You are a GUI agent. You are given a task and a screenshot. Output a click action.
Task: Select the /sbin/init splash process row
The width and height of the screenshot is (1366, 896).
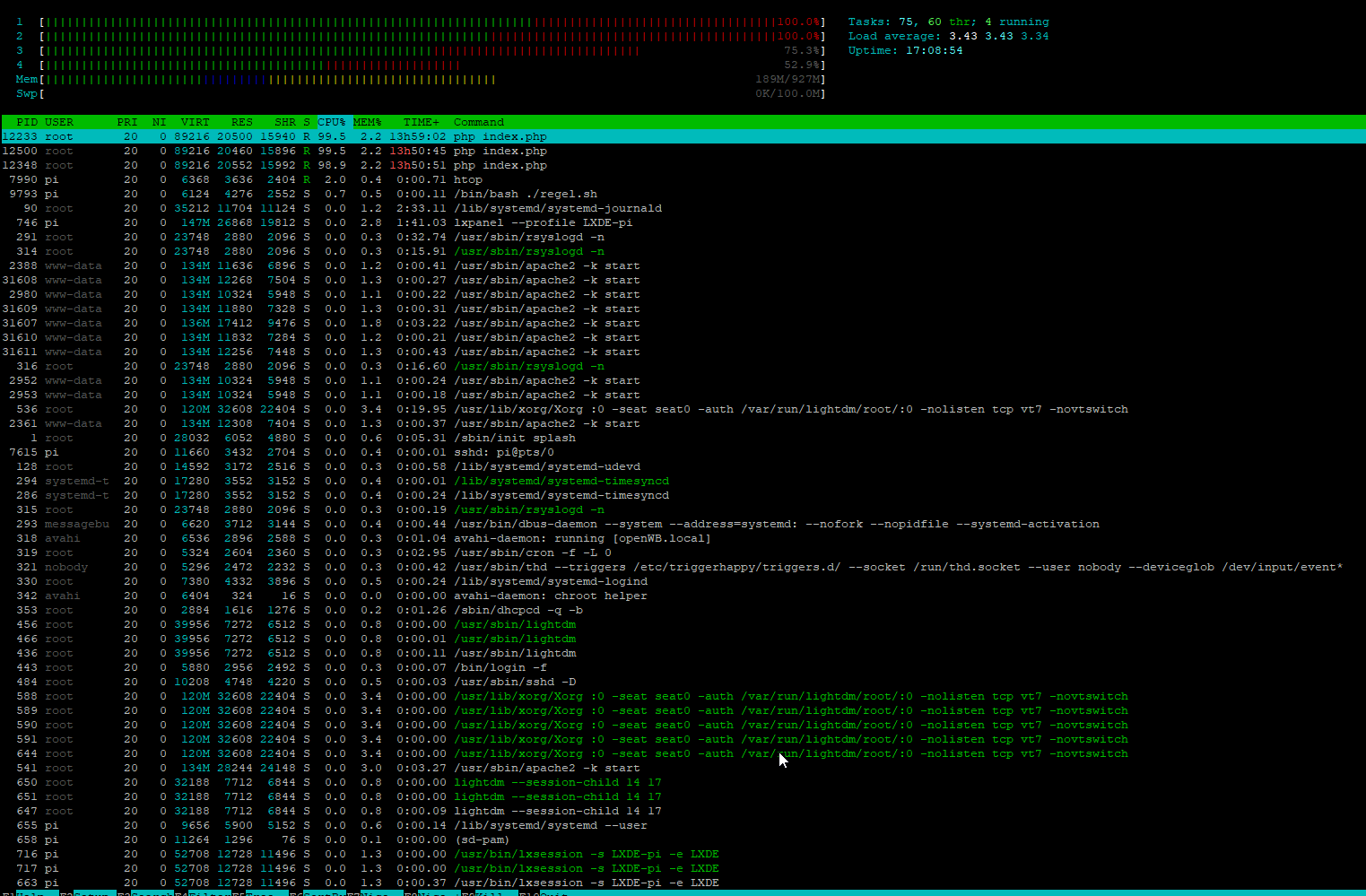point(683,438)
